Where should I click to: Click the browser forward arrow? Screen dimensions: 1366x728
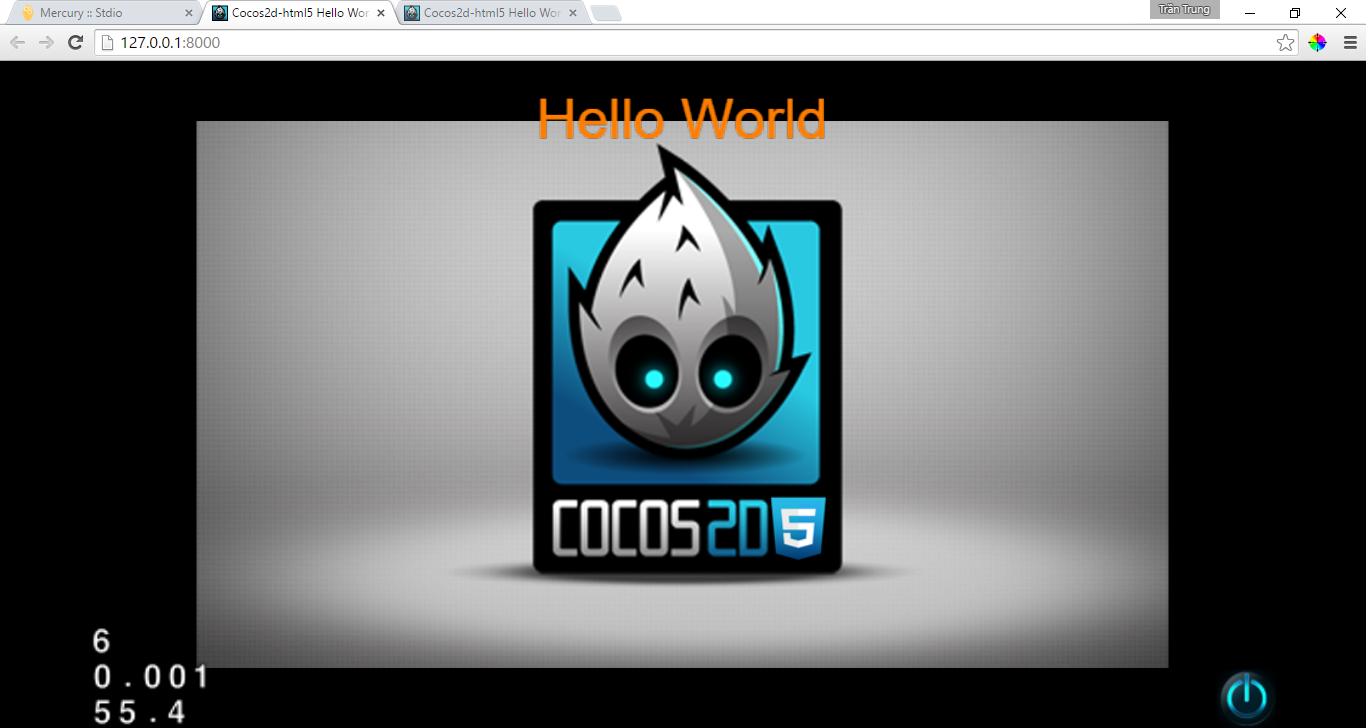[46, 42]
